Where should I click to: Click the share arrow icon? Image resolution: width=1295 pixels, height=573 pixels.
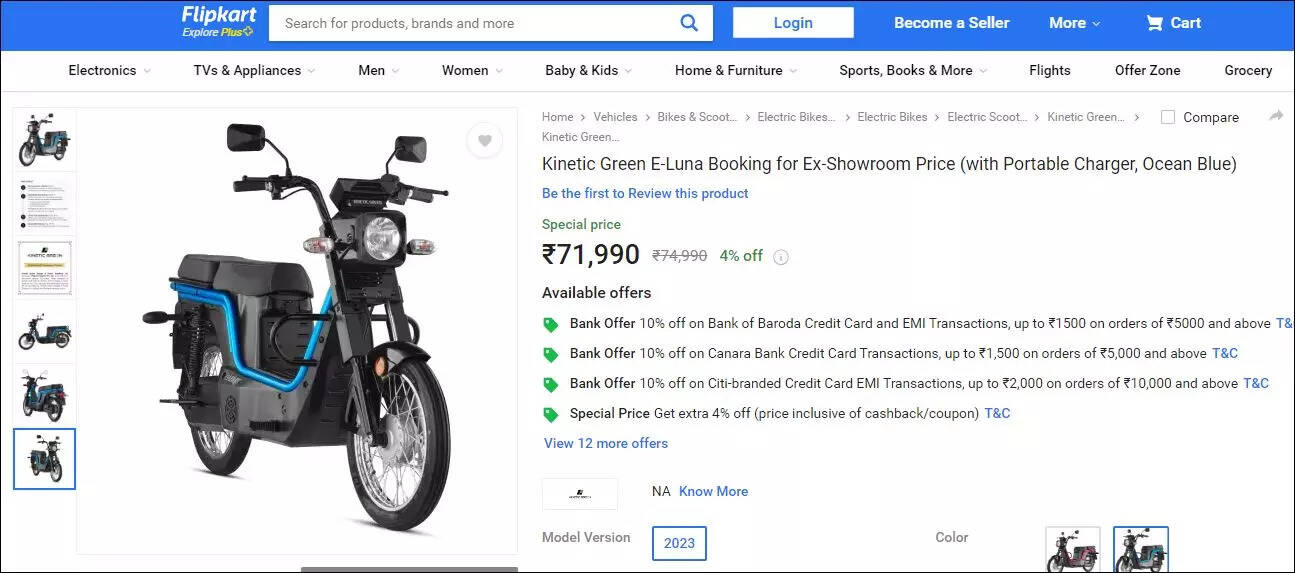point(1276,116)
